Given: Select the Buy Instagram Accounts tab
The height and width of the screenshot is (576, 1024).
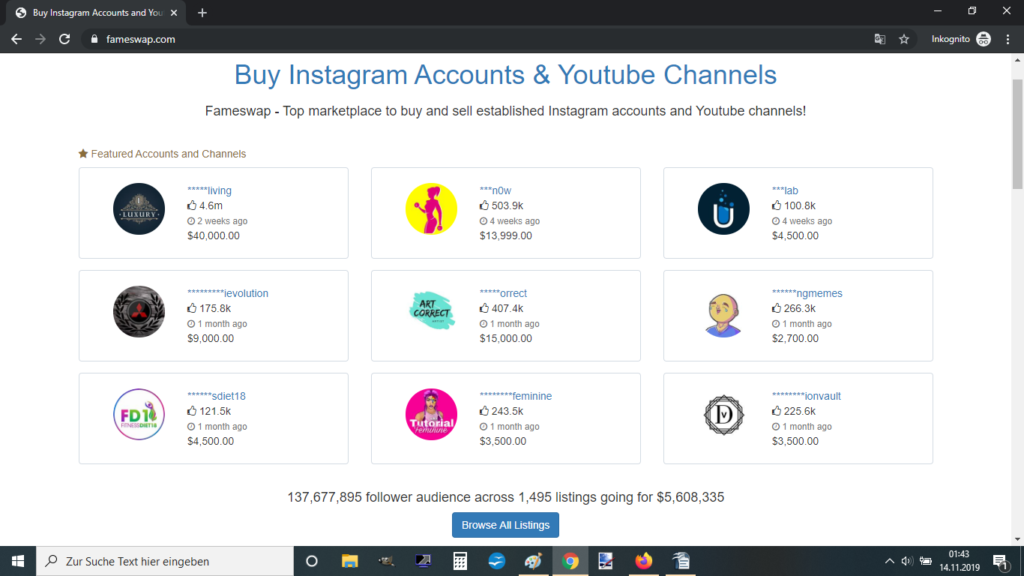Looking at the screenshot, I should (97, 12).
